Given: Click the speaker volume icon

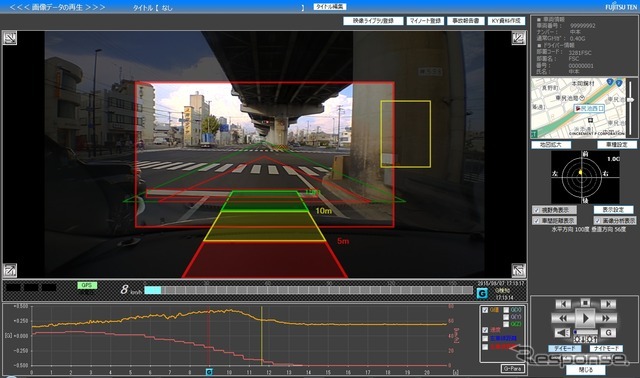Looking at the screenshot, I should (562, 333).
